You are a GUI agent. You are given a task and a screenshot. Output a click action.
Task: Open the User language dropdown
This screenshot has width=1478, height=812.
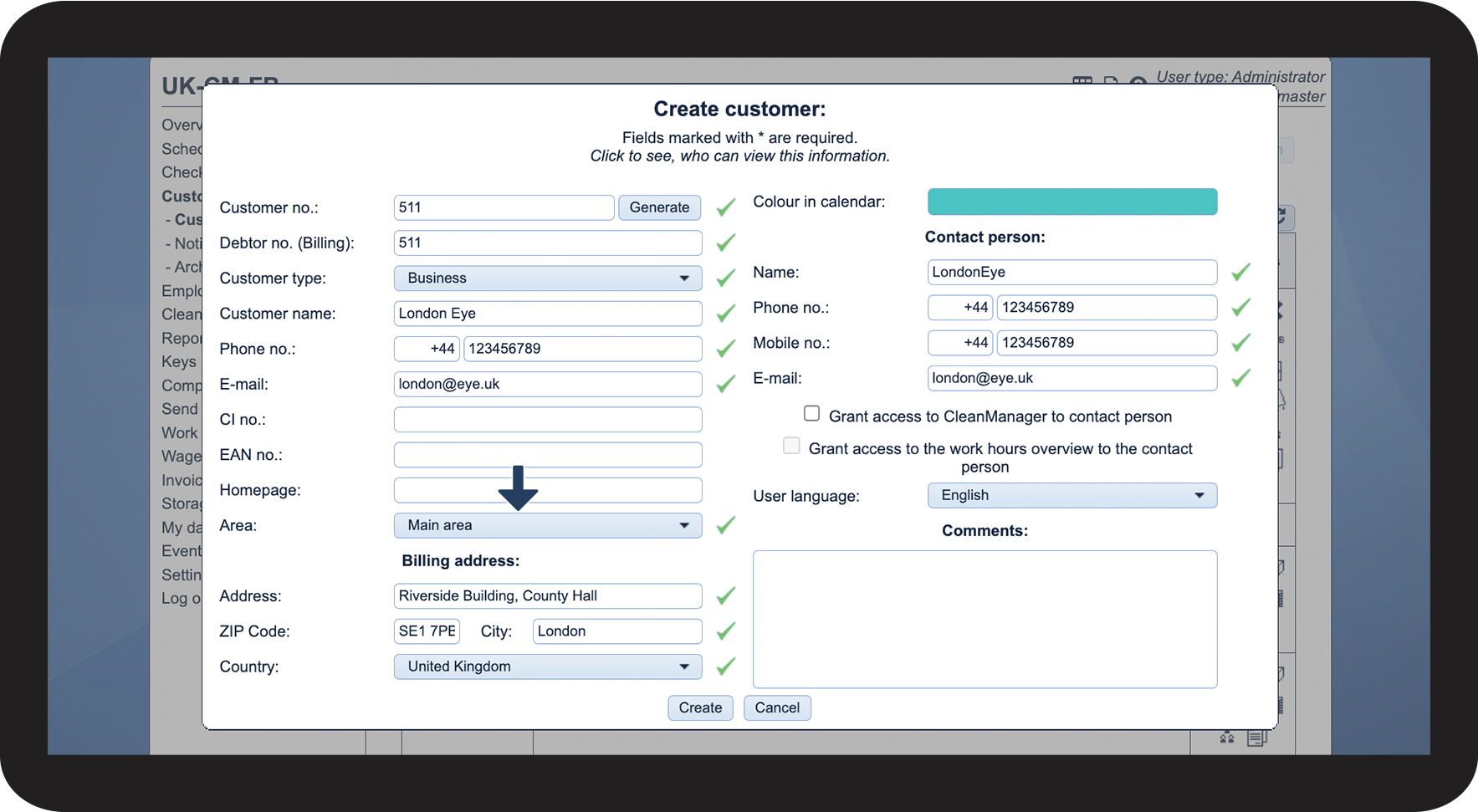click(x=1072, y=495)
